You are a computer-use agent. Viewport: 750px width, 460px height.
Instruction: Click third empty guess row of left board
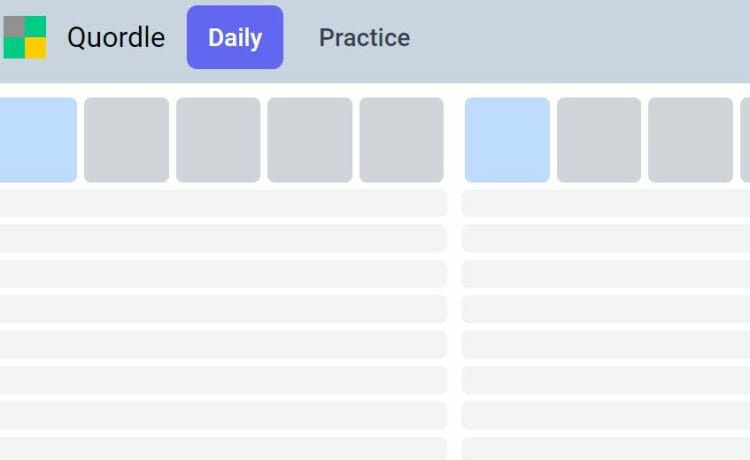point(223,274)
